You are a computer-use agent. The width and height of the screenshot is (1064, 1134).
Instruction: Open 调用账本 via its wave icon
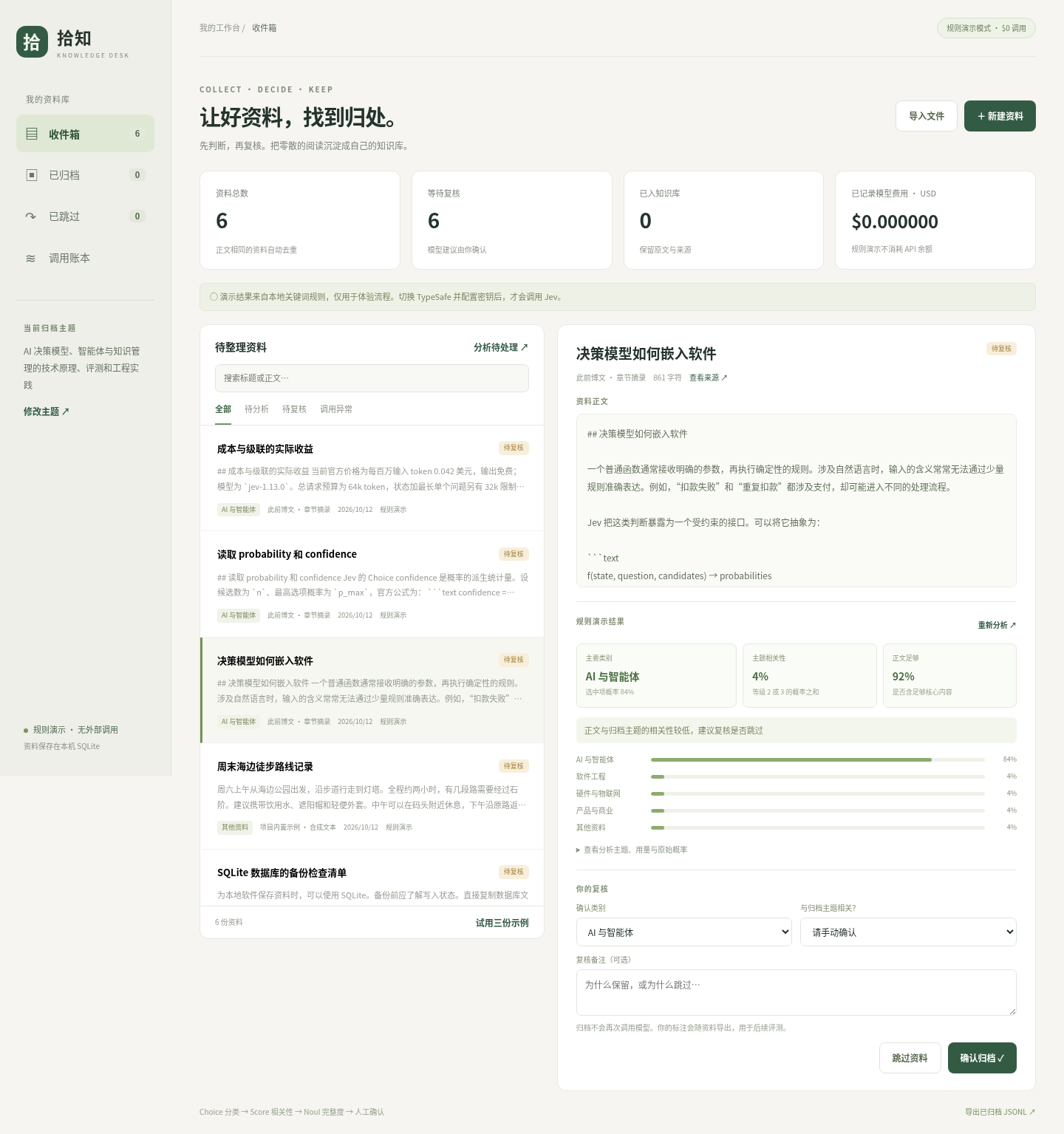coord(31,258)
